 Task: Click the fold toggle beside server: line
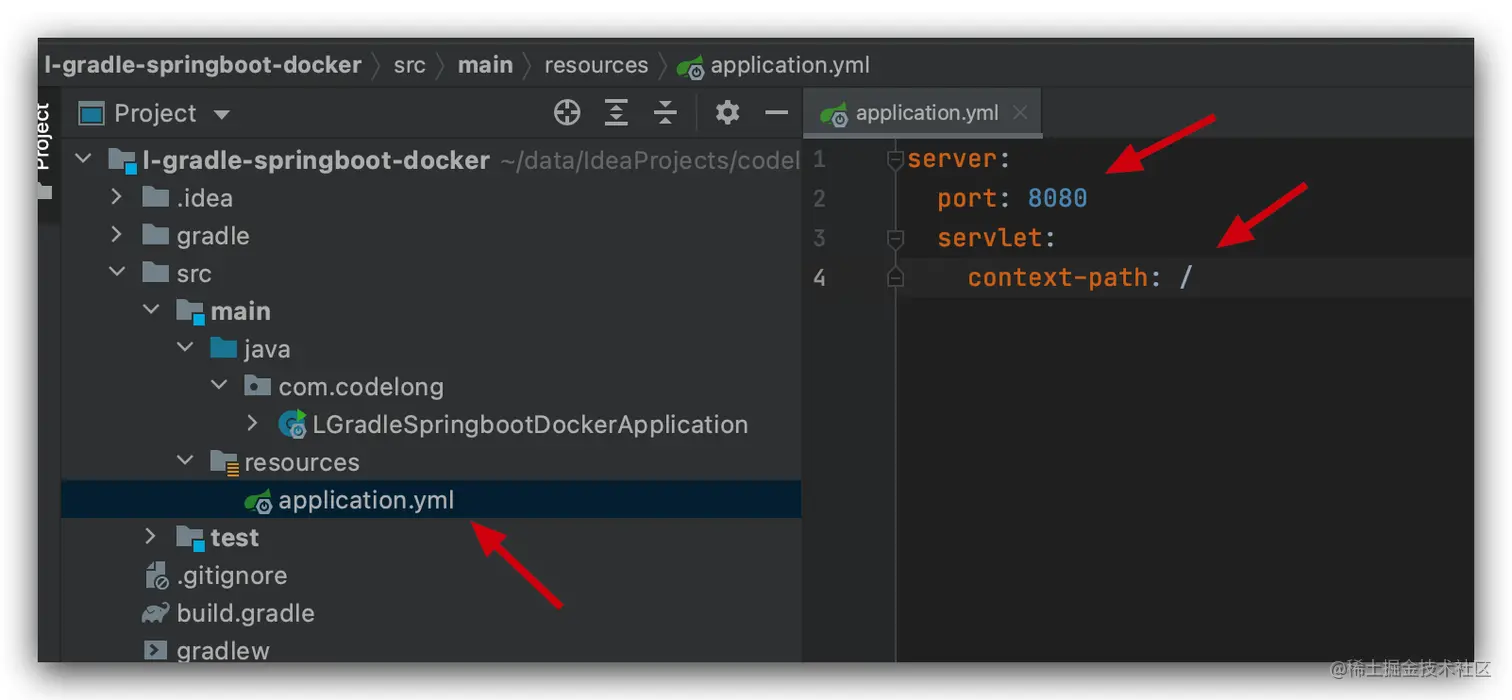895,159
